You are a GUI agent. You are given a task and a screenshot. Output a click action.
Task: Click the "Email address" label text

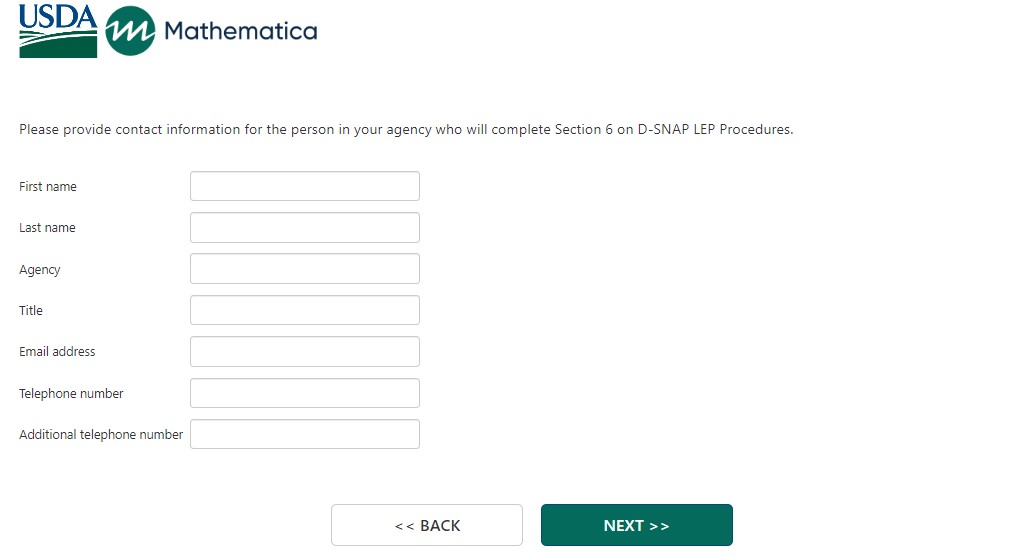(57, 352)
